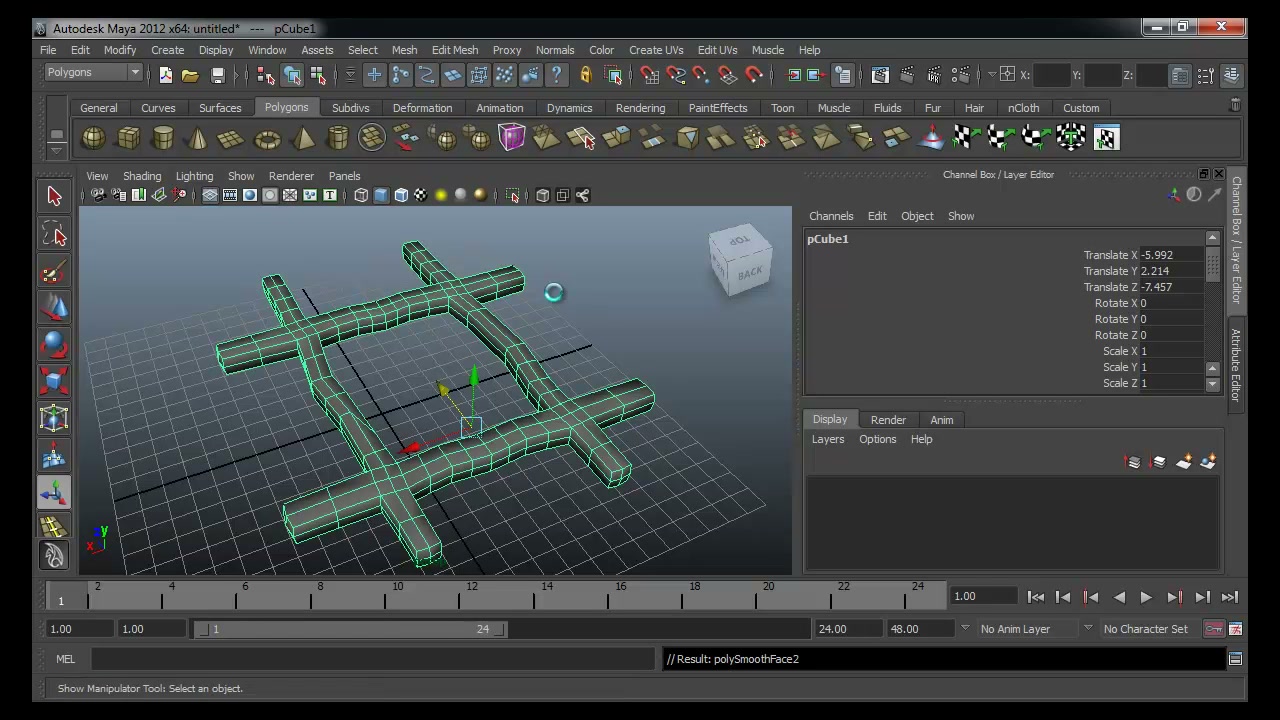Switch to the Render layer tab
This screenshot has height=720, width=1280.
click(888, 420)
